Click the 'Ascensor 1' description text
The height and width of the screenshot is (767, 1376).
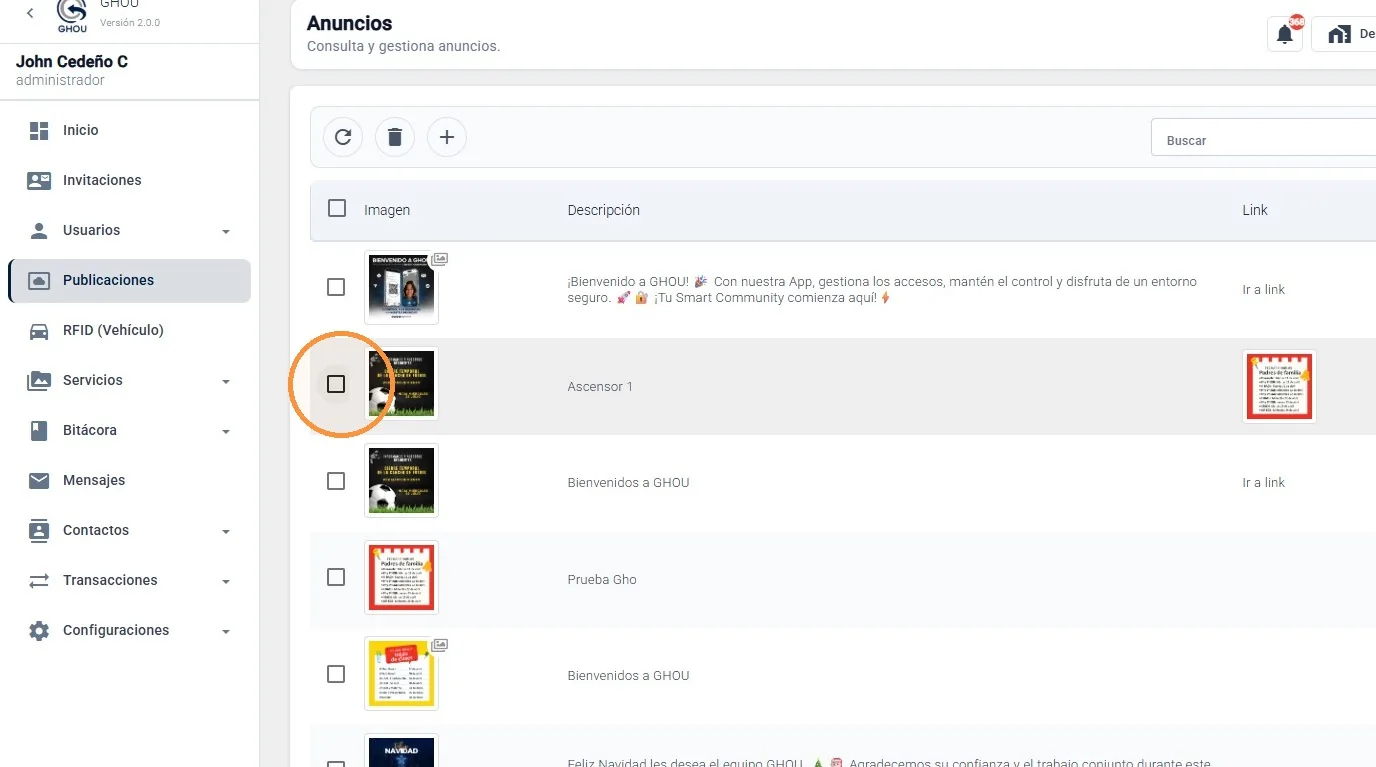coord(600,386)
